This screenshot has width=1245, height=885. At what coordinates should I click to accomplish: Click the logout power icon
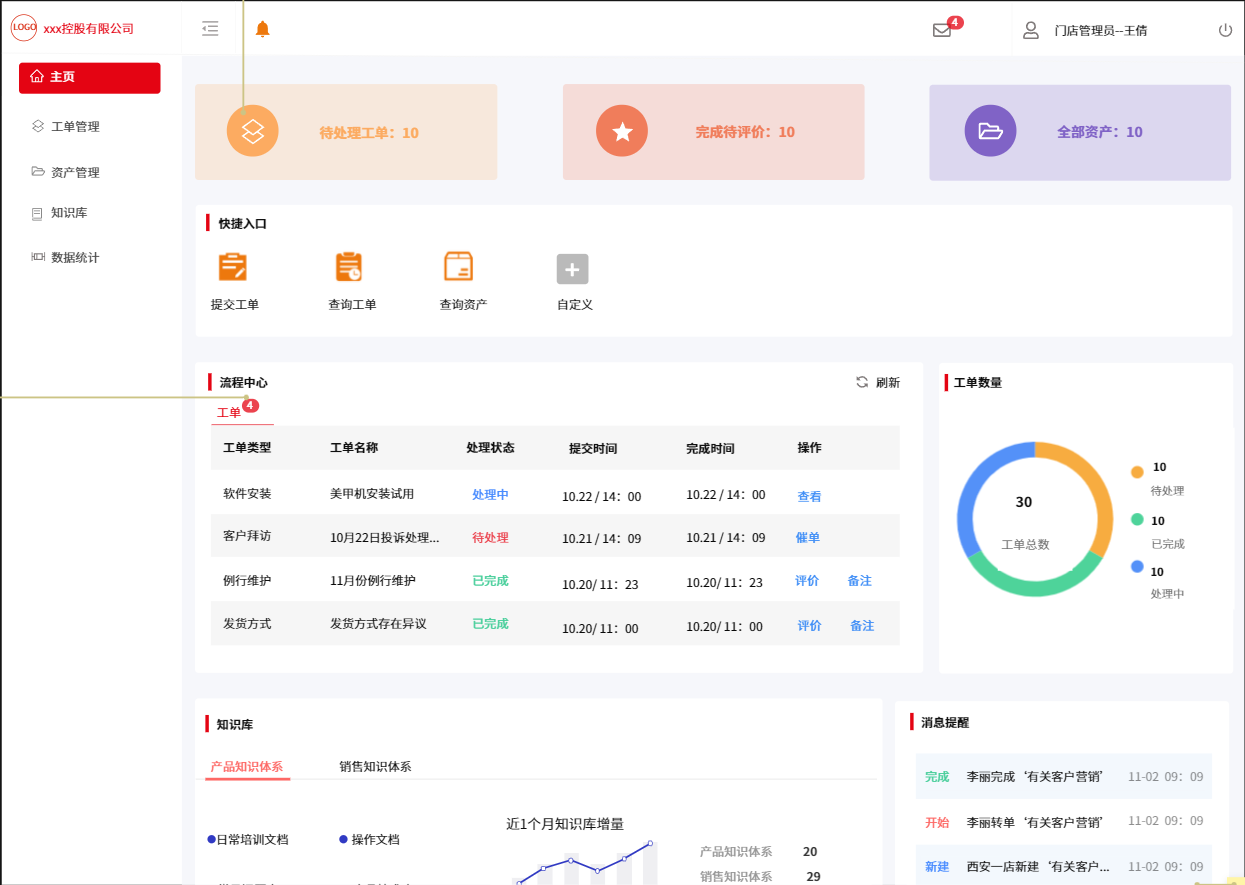1224,29
